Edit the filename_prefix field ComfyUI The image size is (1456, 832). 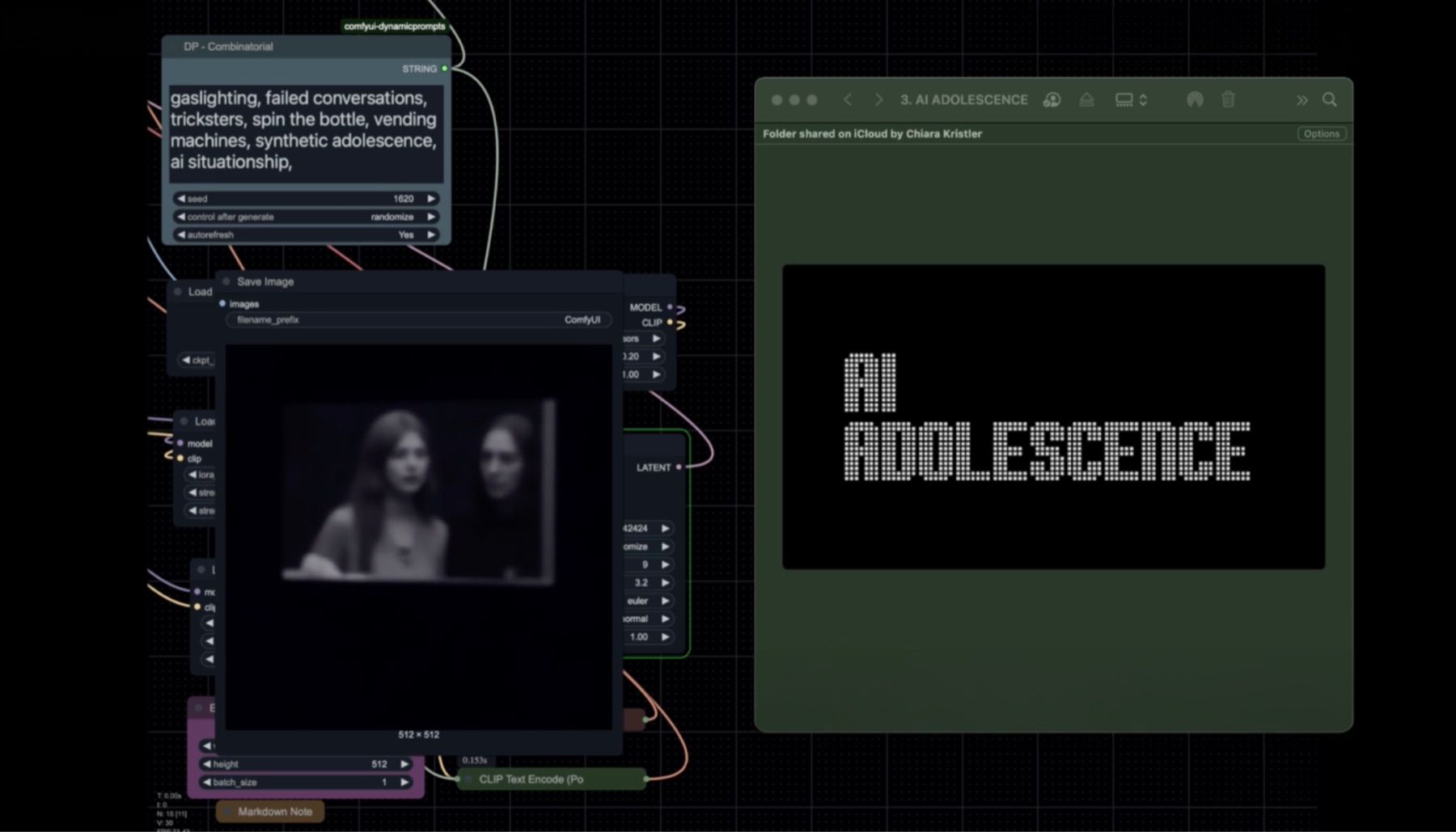click(417, 319)
